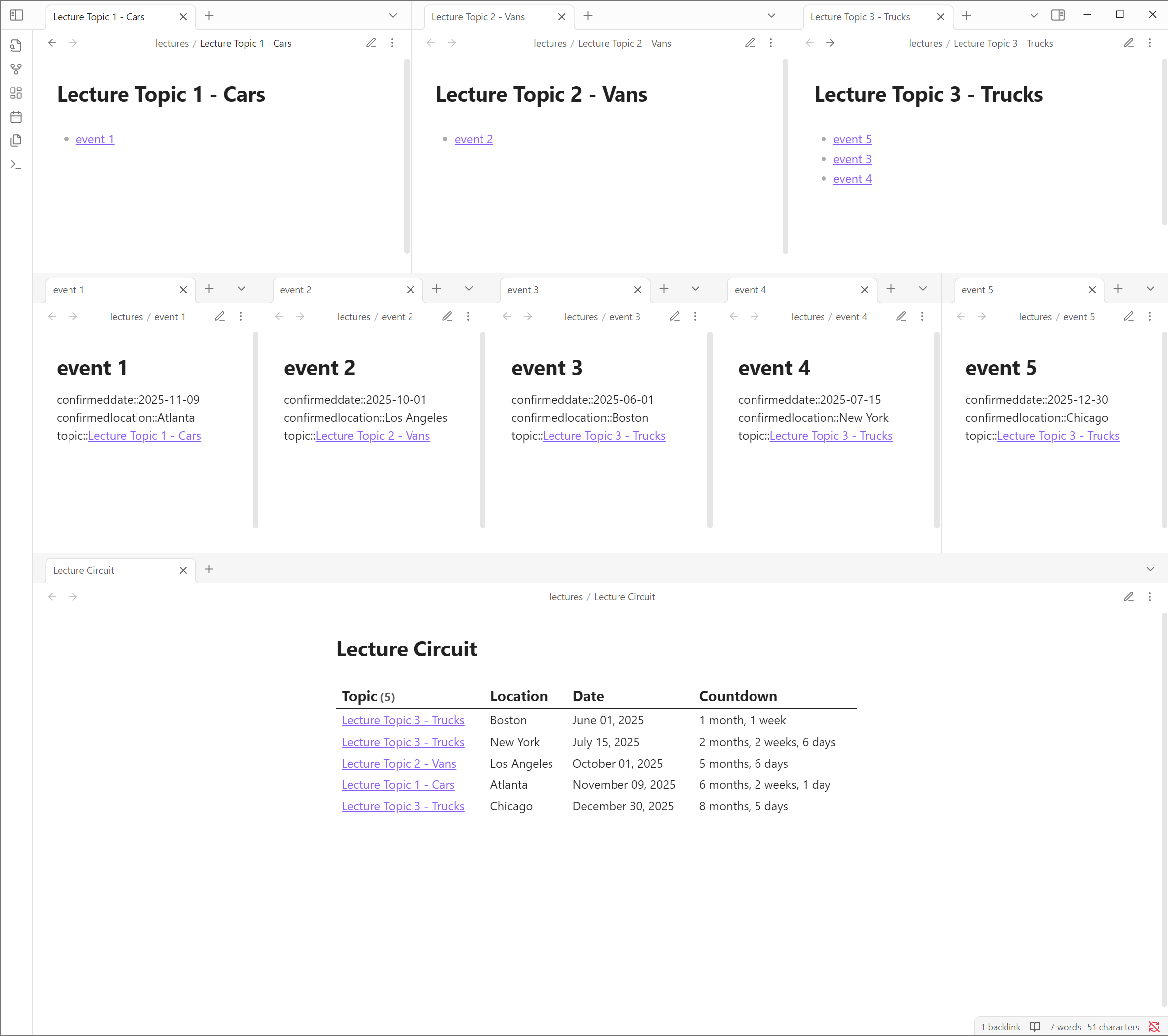Open more options for Lecture Topic 3 - Trucks
The width and height of the screenshot is (1168, 1036).
click(x=1150, y=43)
